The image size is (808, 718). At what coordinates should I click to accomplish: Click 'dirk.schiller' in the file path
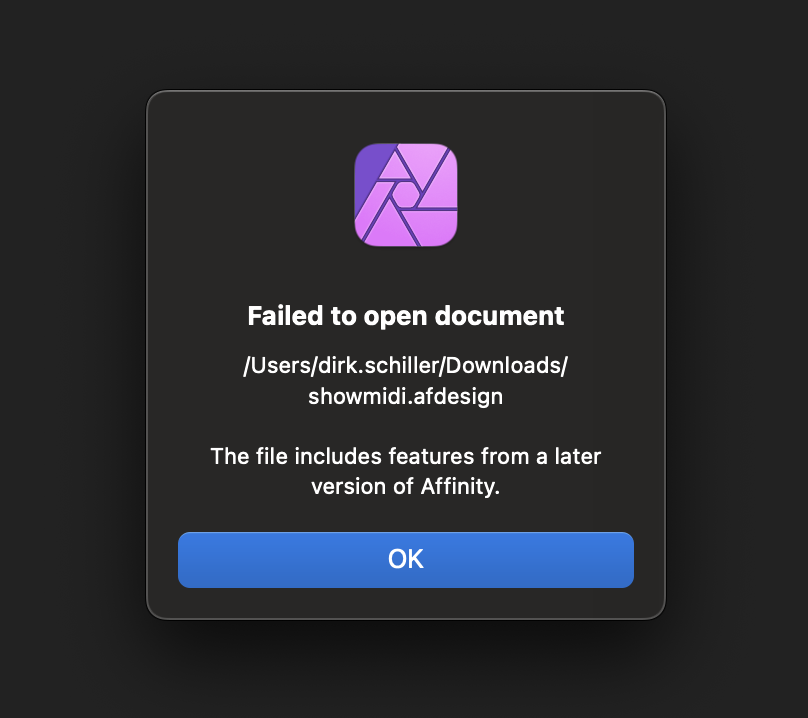tap(378, 365)
